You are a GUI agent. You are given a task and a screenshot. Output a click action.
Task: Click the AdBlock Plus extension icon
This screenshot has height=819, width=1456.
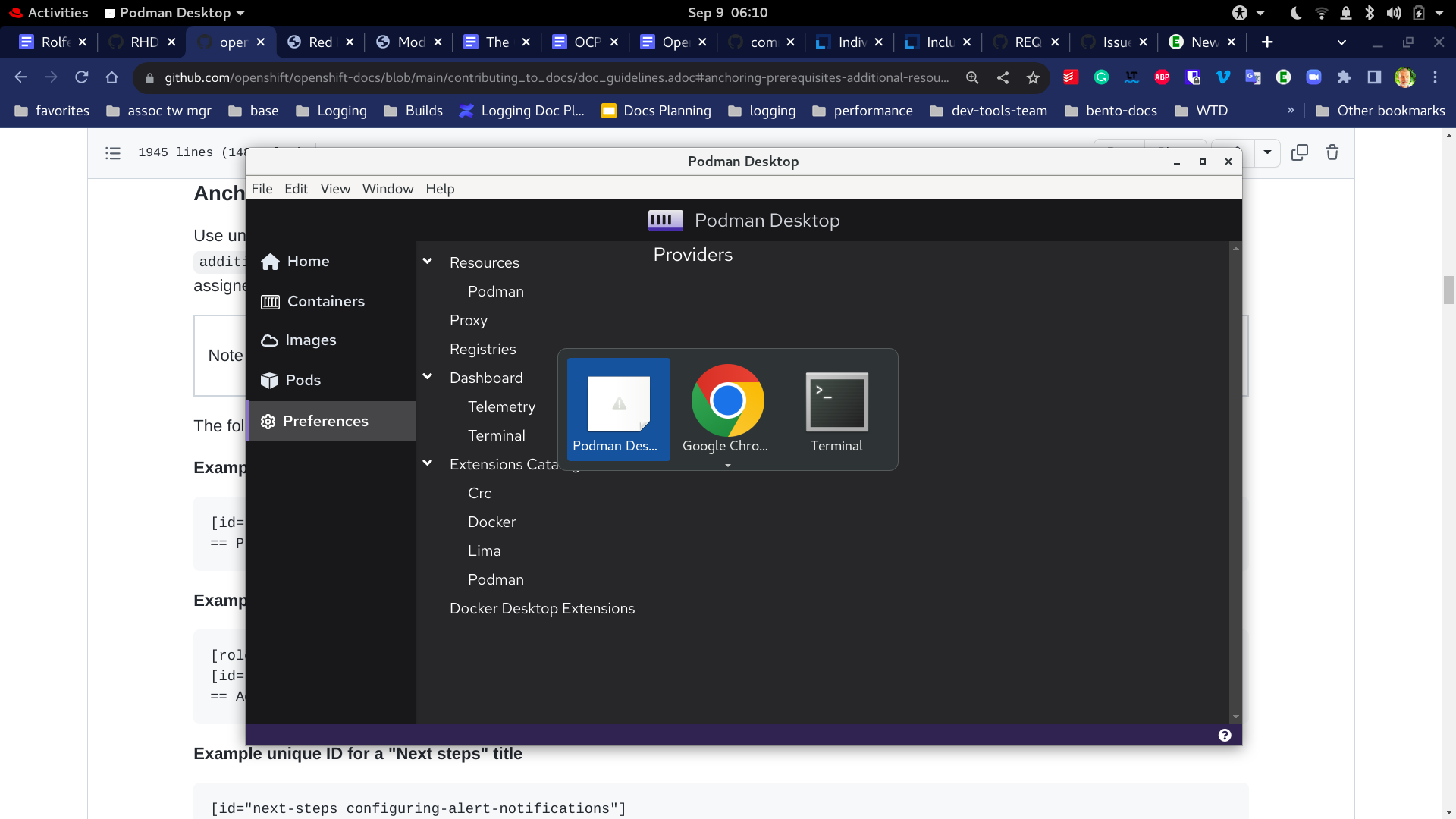(1162, 77)
